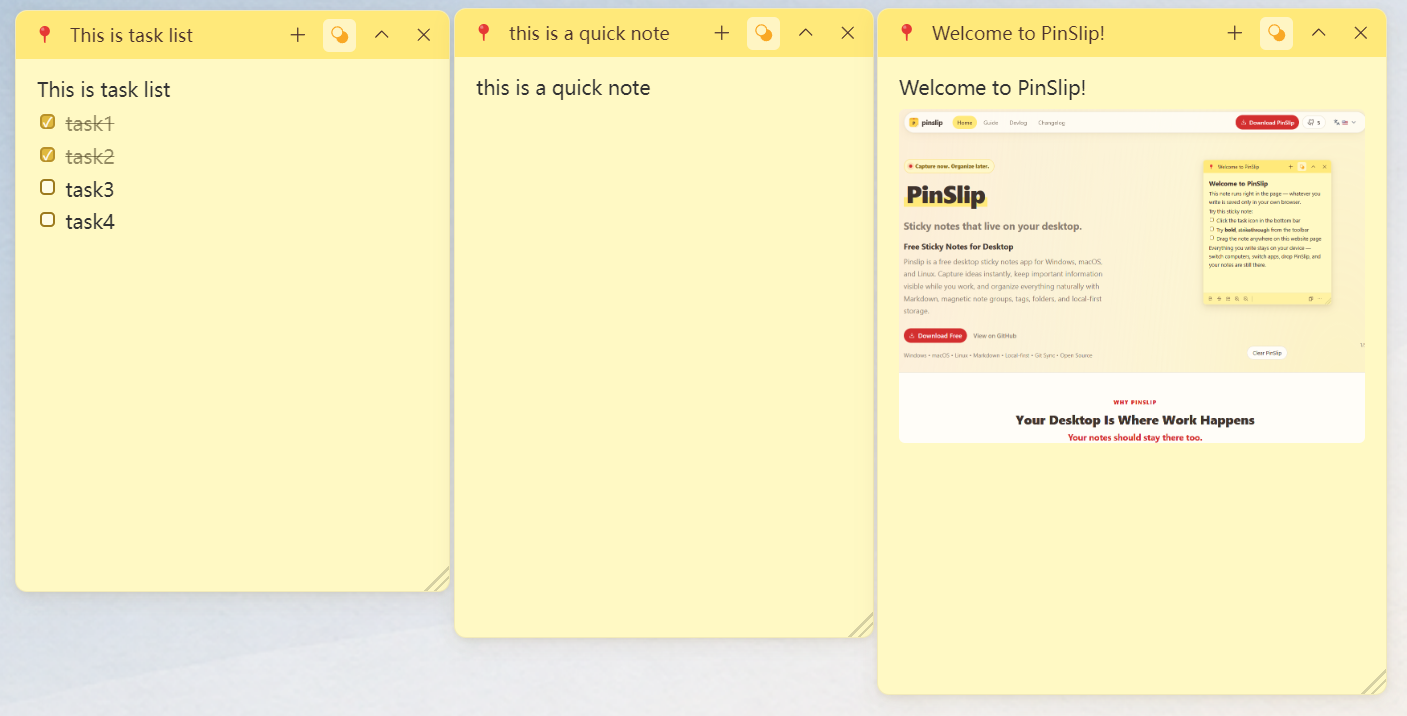Click the strikethrough text task2

coord(90,157)
